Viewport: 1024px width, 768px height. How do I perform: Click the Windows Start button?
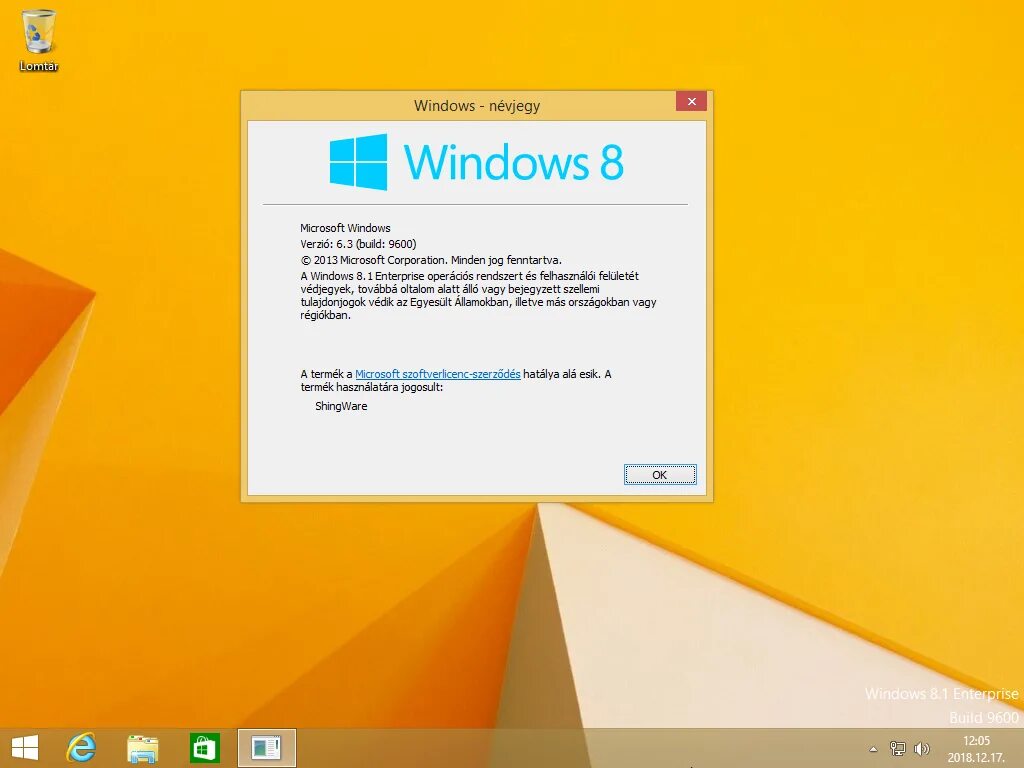[x=25, y=748]
